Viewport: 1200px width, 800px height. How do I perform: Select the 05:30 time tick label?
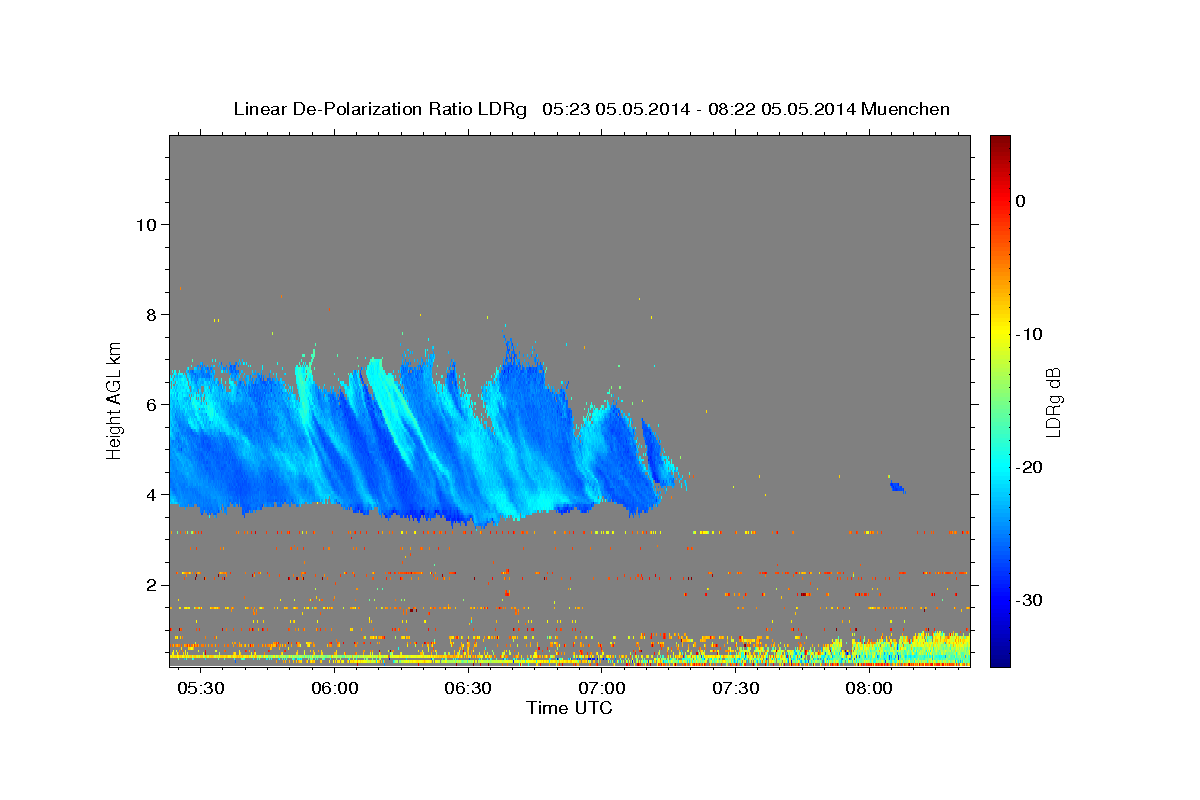(x=201, y=690)
